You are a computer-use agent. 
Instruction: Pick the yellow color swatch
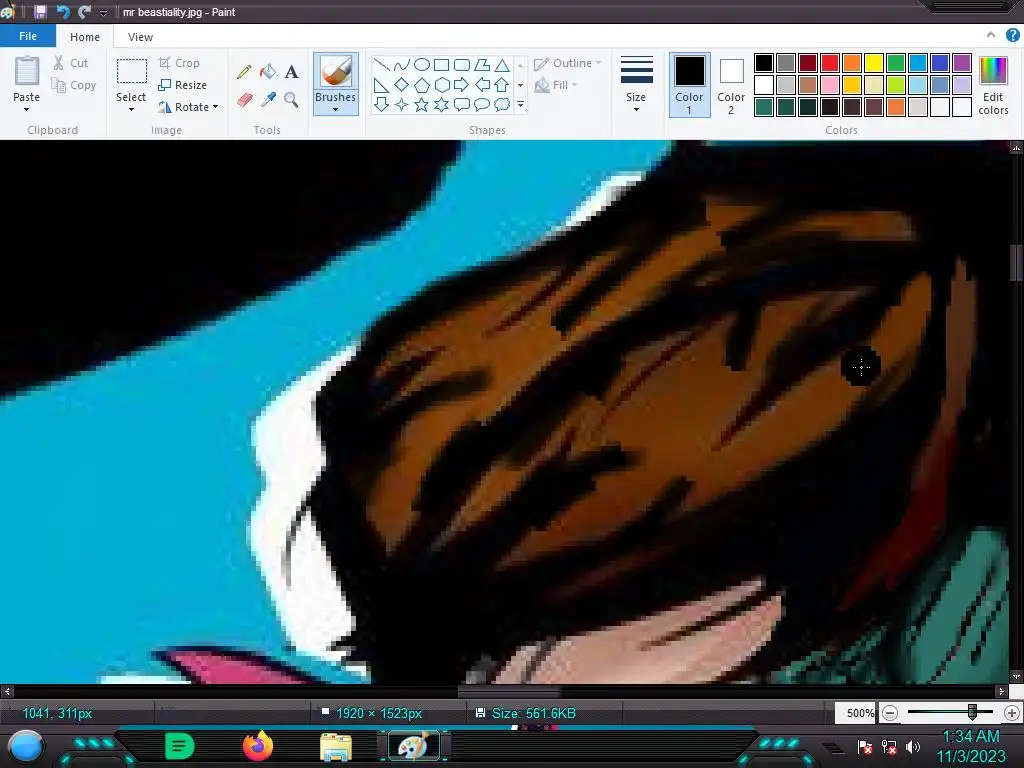[x=874, y=63]
